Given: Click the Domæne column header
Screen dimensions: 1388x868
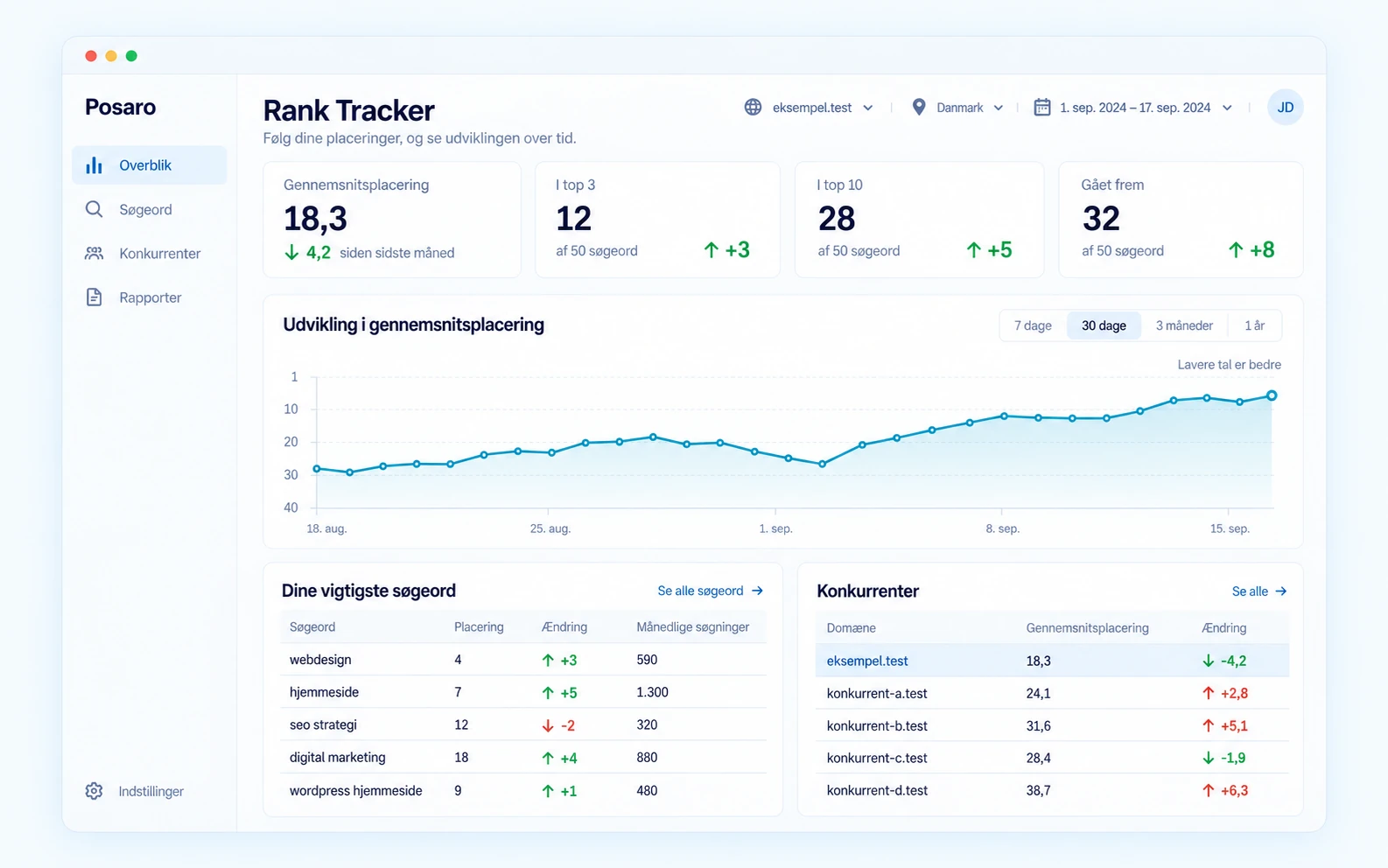Looking at the screenshot, I should click(851, 627).
